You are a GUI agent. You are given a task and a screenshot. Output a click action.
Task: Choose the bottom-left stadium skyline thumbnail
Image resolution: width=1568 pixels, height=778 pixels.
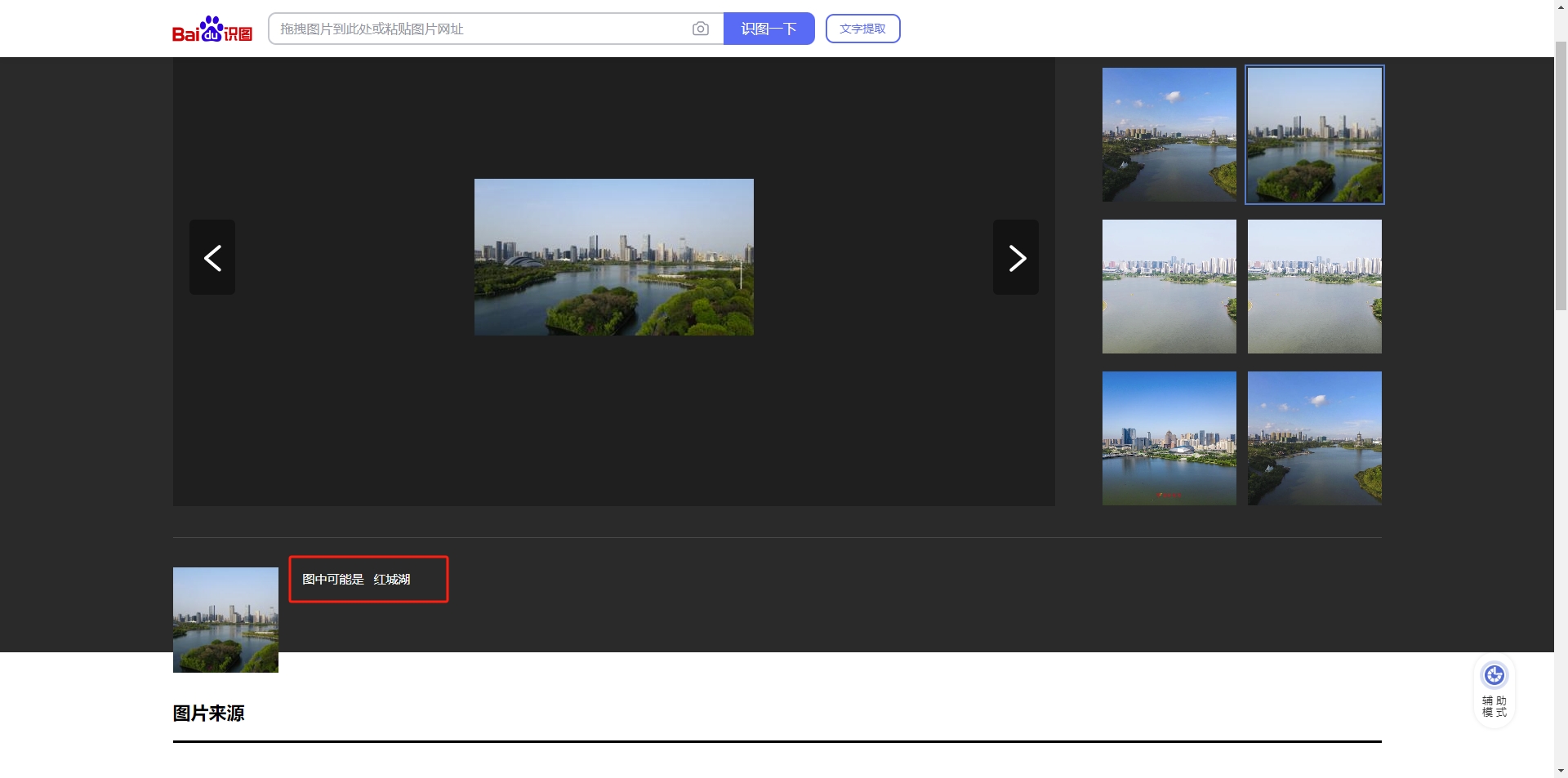coord(1169,438)
